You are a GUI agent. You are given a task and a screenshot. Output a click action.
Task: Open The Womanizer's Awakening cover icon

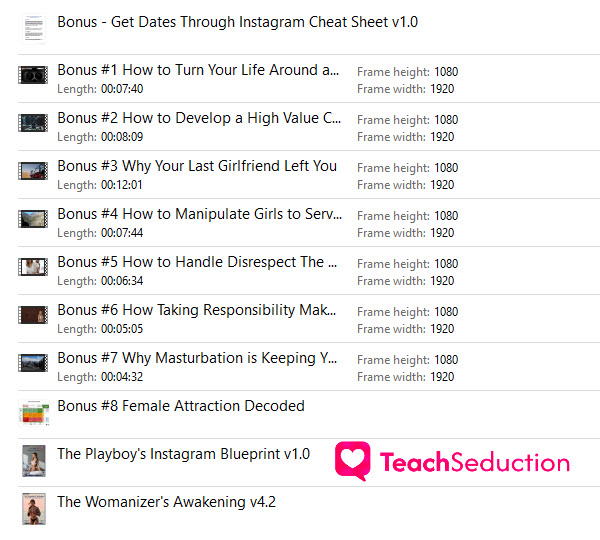tap(34, 509)
